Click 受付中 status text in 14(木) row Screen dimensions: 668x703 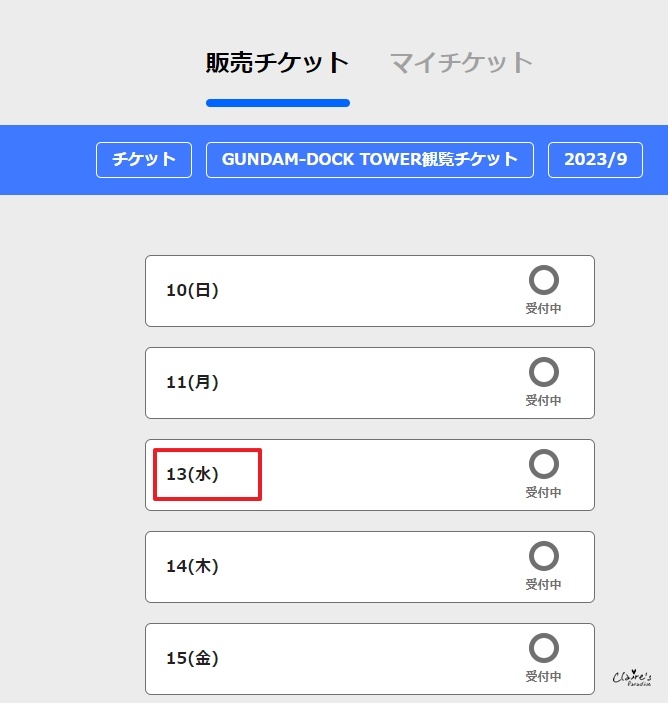tap(543, 585)
